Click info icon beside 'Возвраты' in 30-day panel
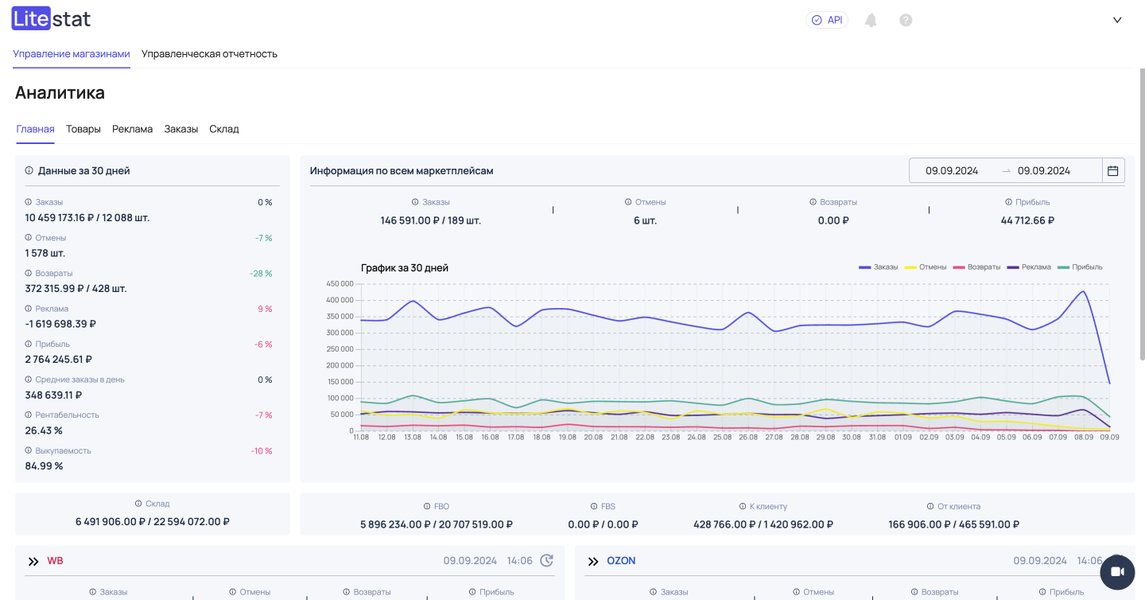This screenshot has width=1145, height=600. (28, 273)
